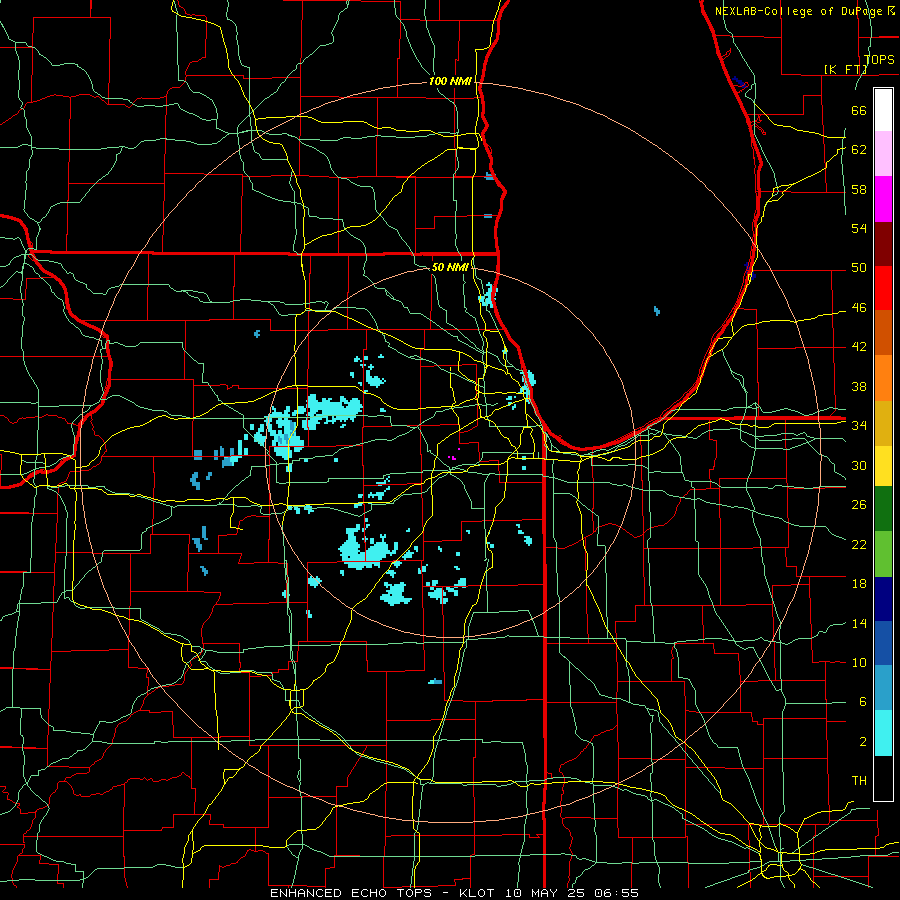
Task: Choose the navy blue legend swatch
Action: pos(883,599)
